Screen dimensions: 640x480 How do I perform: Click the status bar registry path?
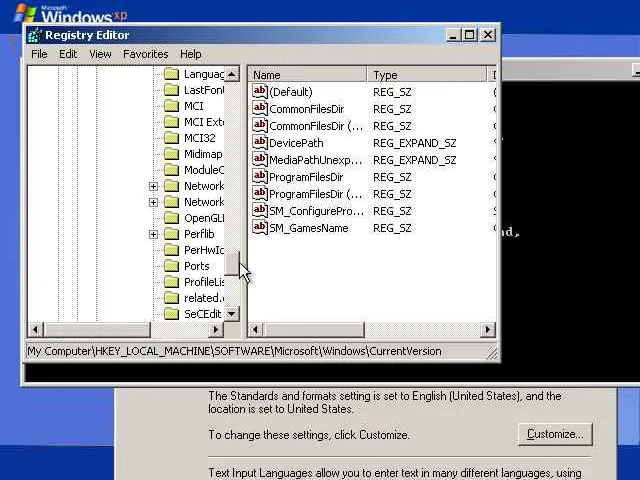(234, 351)
